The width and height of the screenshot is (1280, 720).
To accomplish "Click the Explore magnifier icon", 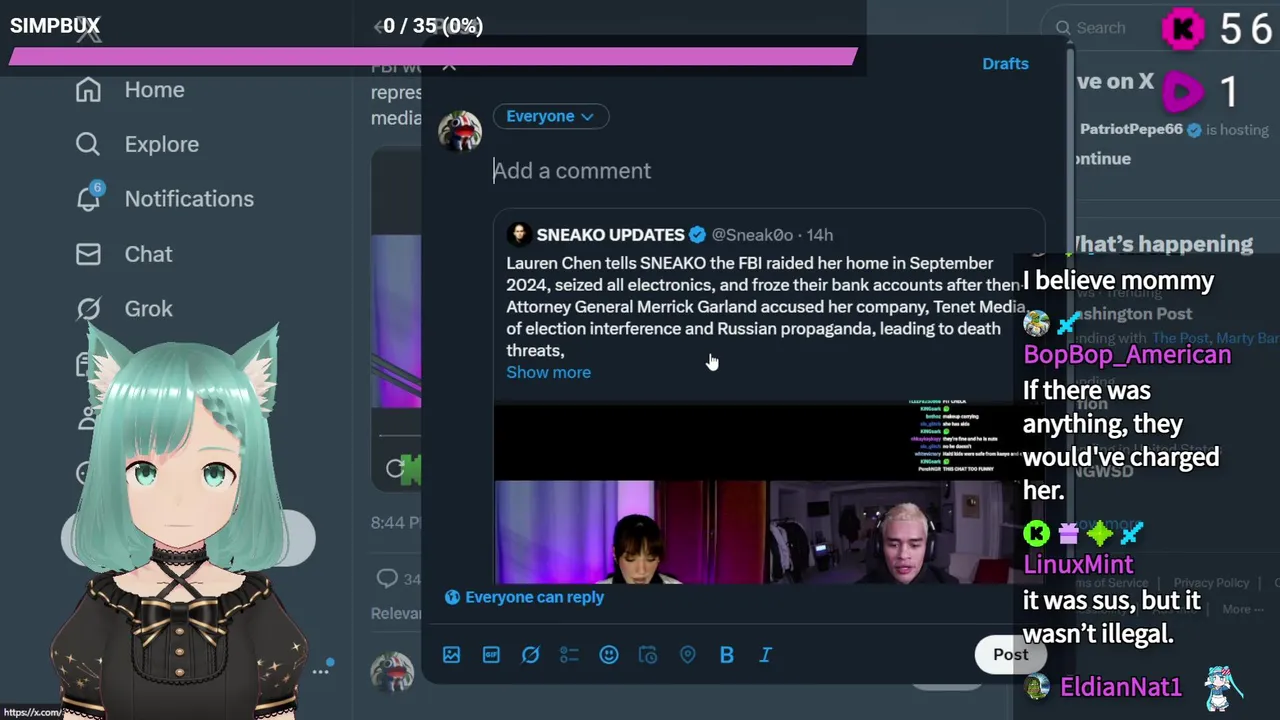I will coord(88,144).
